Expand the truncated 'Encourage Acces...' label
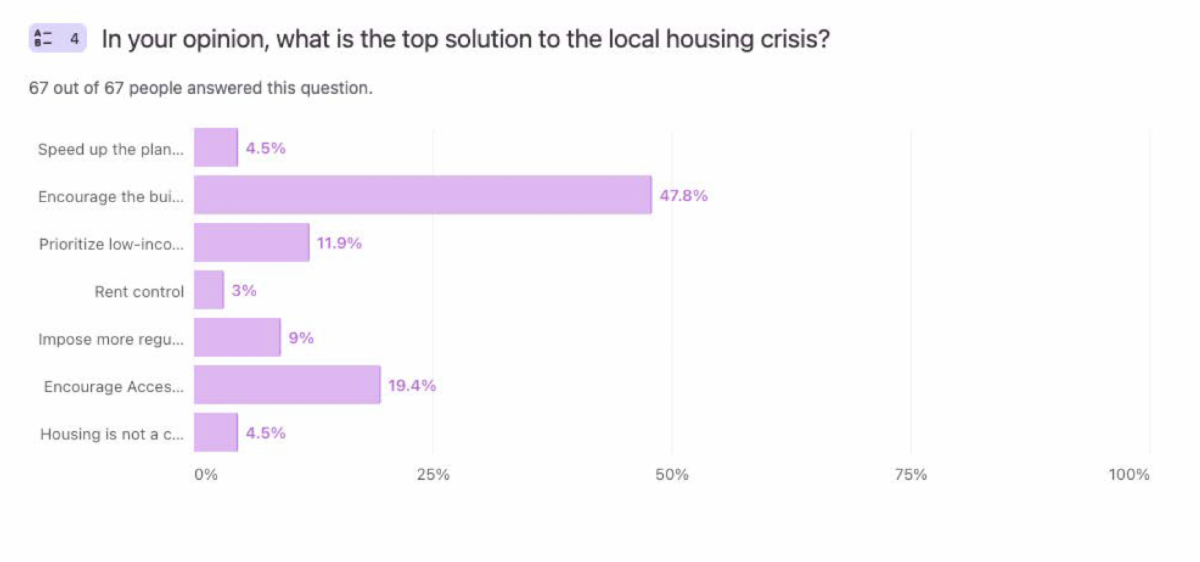The height and width of the screenshot is (562, 1200). (114, 387)
